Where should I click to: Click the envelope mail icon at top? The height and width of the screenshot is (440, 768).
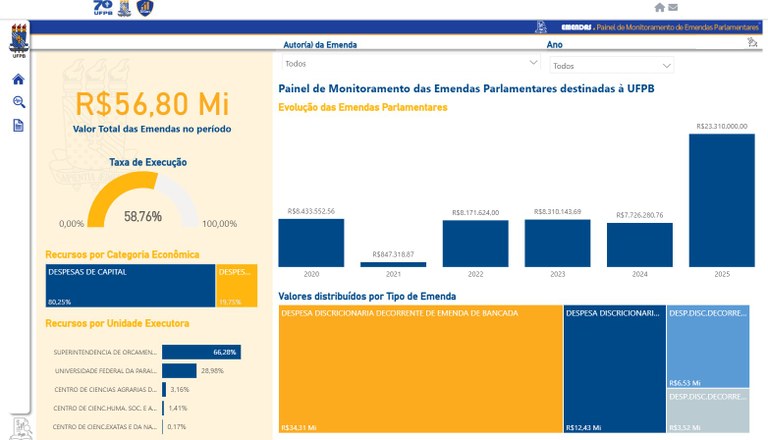click(673, 8)
